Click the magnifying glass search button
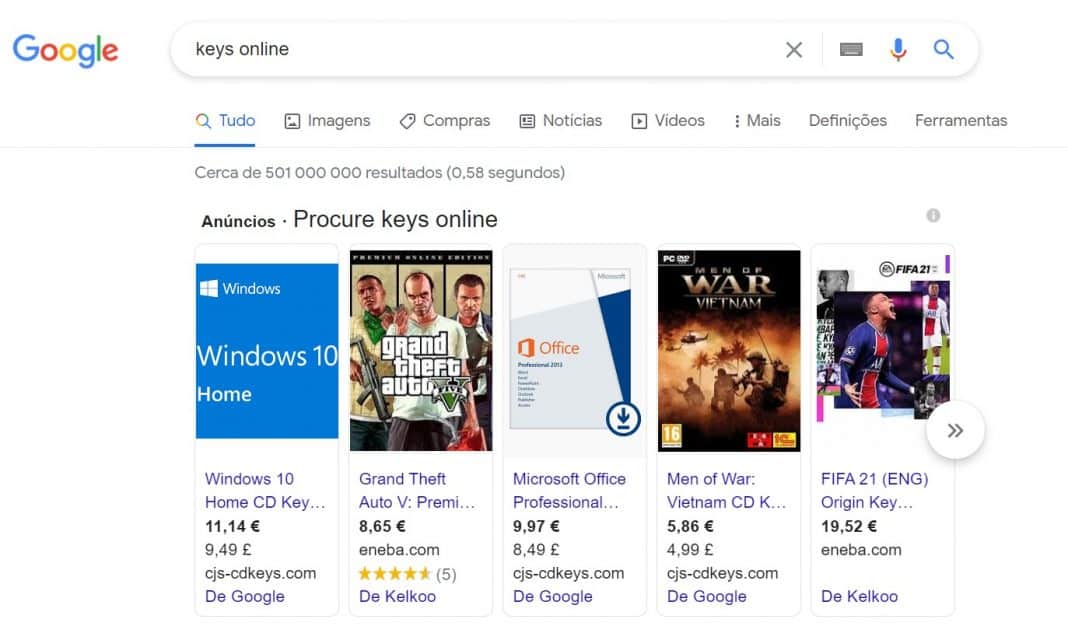 943,49
